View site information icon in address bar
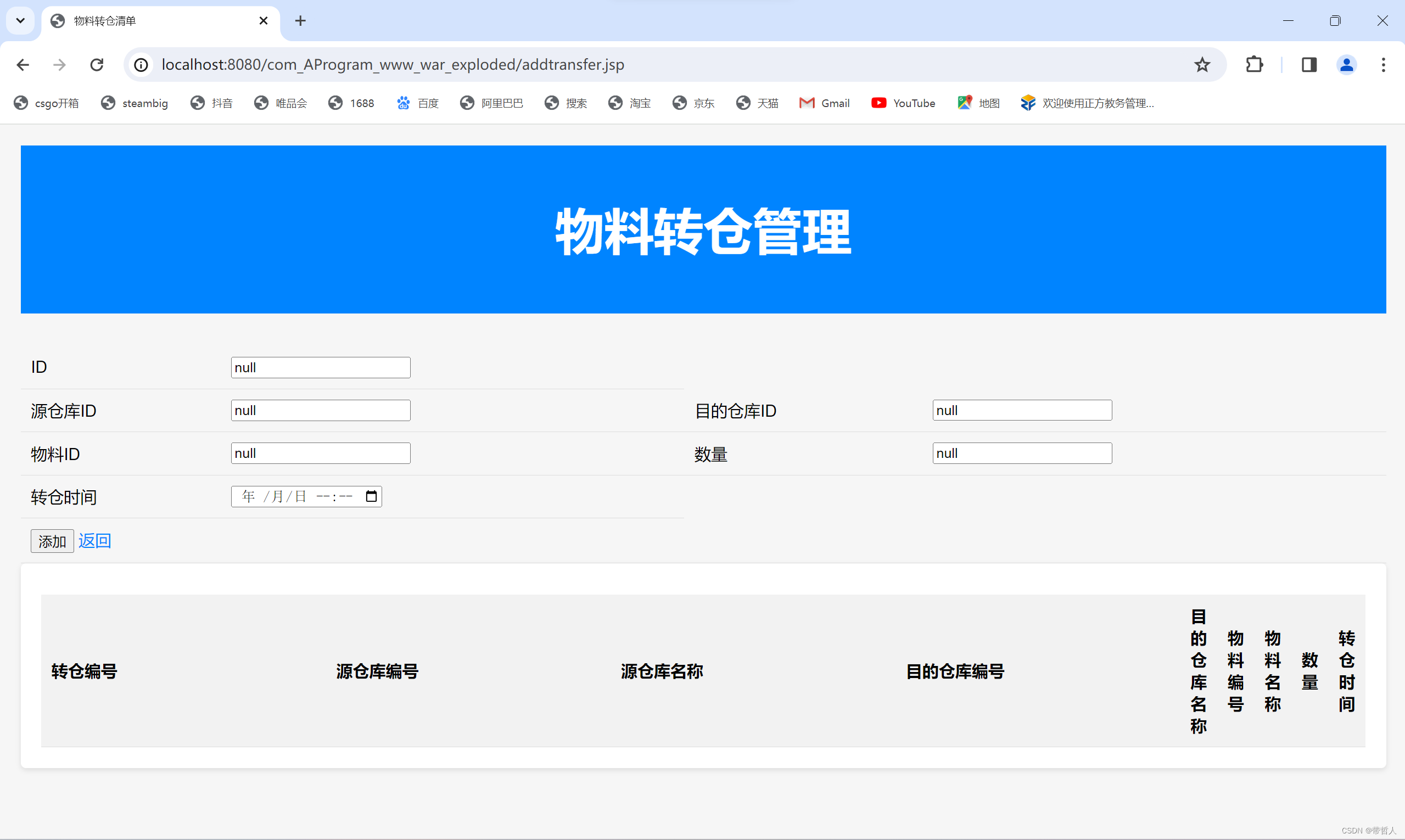Viewport: 1405px width, 840px height. (x=141, y=65)
